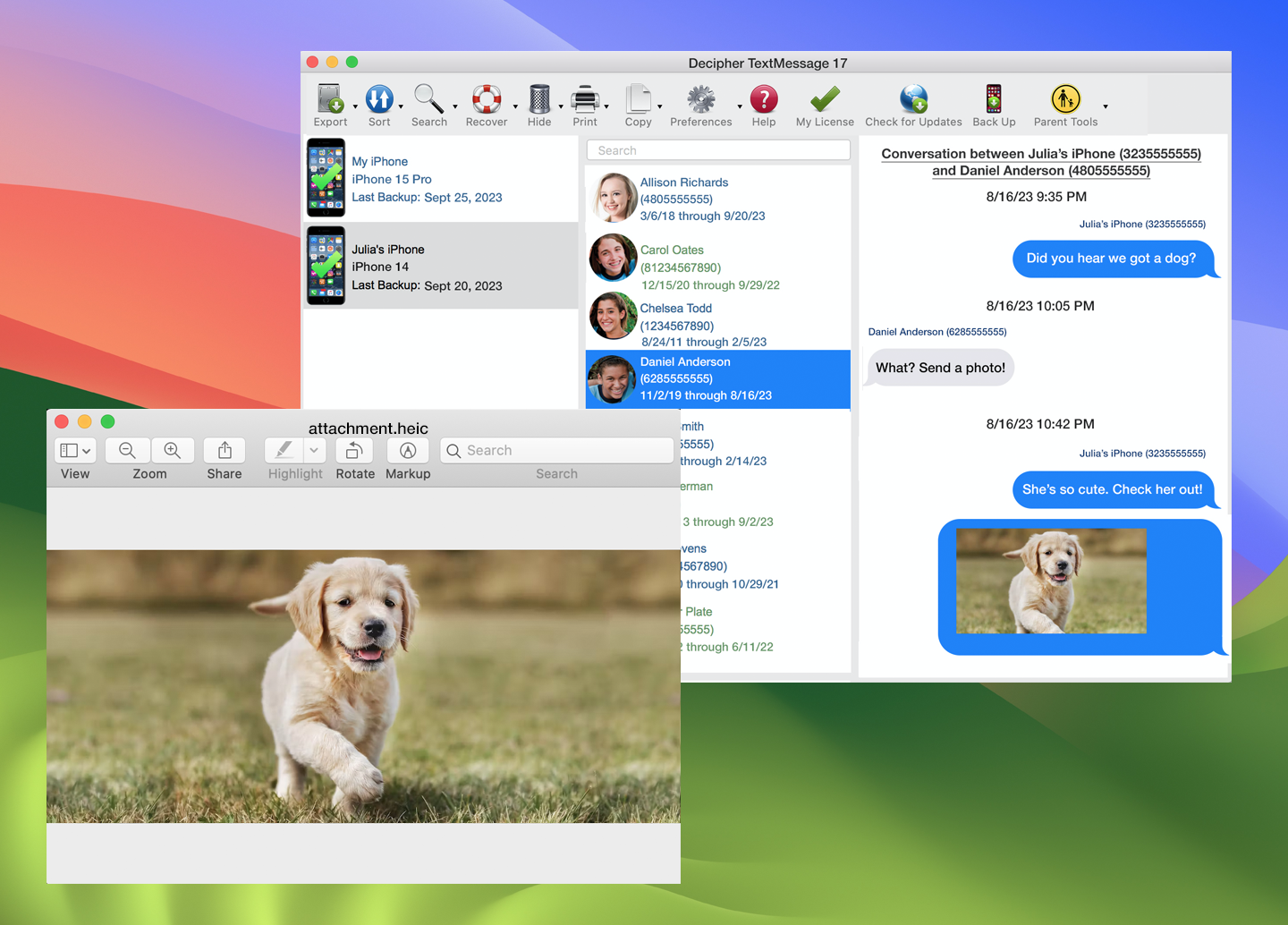Expand the Copy dropdown arrow
This screenshot has height=925, width=1288.
pos(660,106)
